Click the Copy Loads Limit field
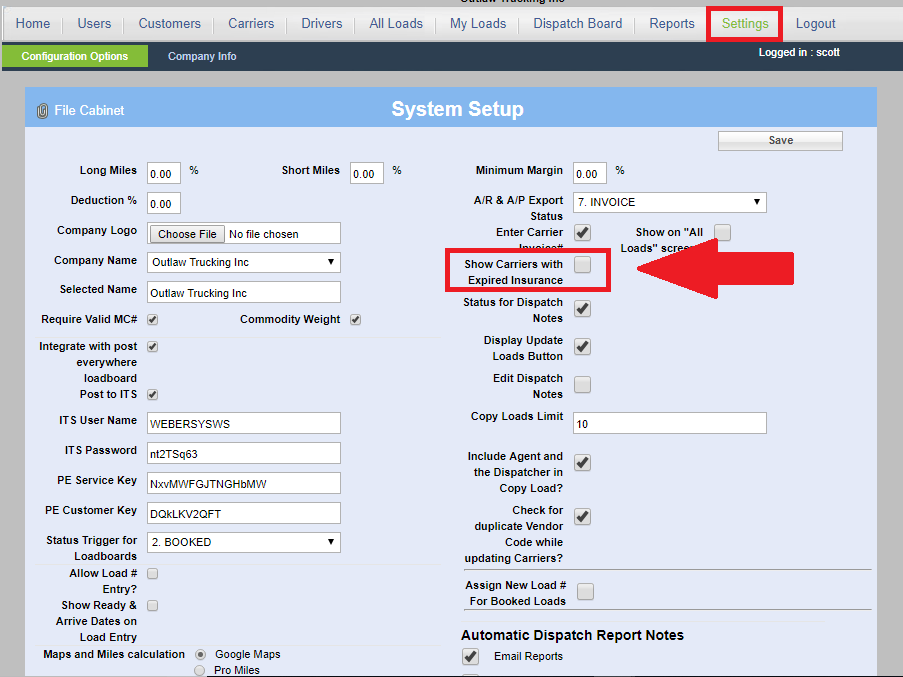 coord(669,423)
